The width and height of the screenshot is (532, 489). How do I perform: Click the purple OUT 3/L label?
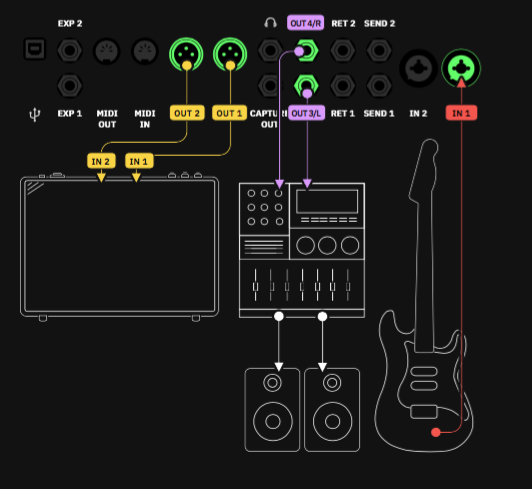306,113
